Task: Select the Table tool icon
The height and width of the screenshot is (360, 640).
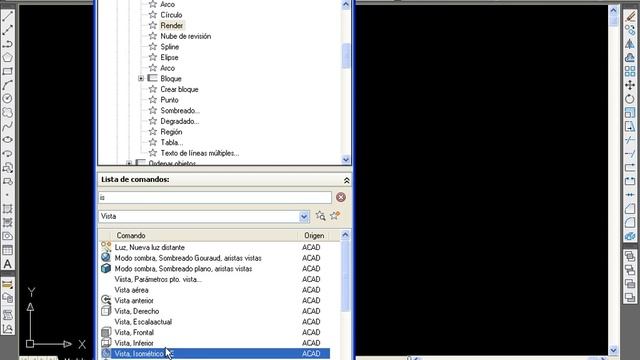Action: pyautogui.click(x=7, y=250)
